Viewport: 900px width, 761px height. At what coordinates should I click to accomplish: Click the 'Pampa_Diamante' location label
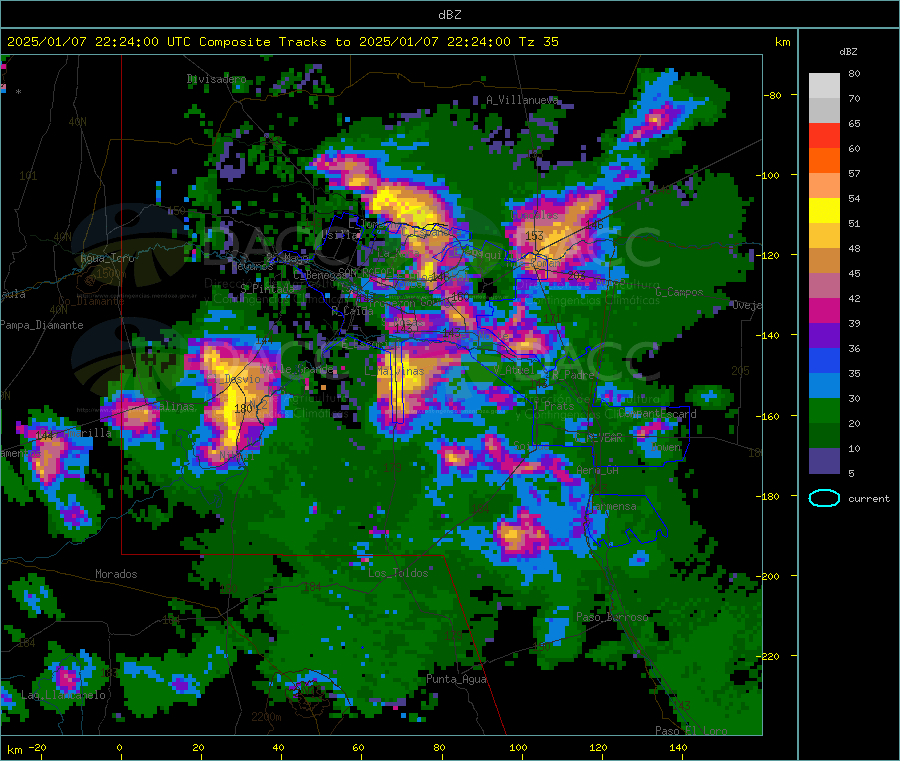coord(42,325)
